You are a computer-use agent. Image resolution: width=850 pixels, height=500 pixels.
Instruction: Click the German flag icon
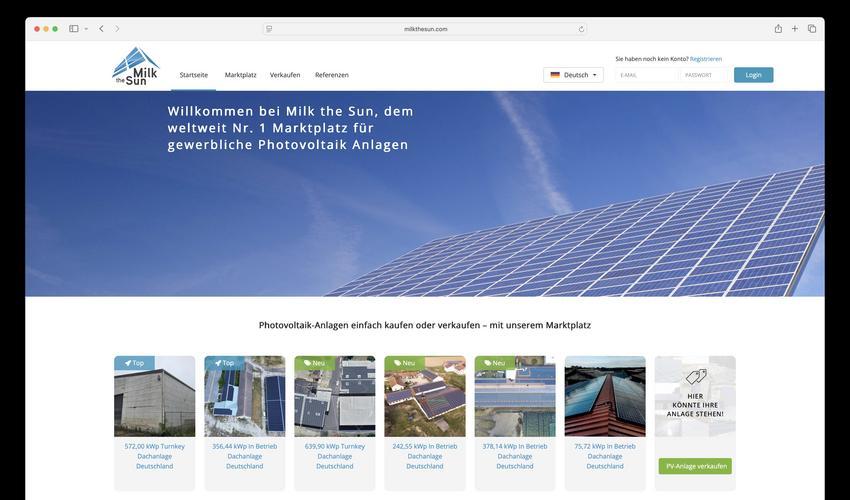point(555,75)
